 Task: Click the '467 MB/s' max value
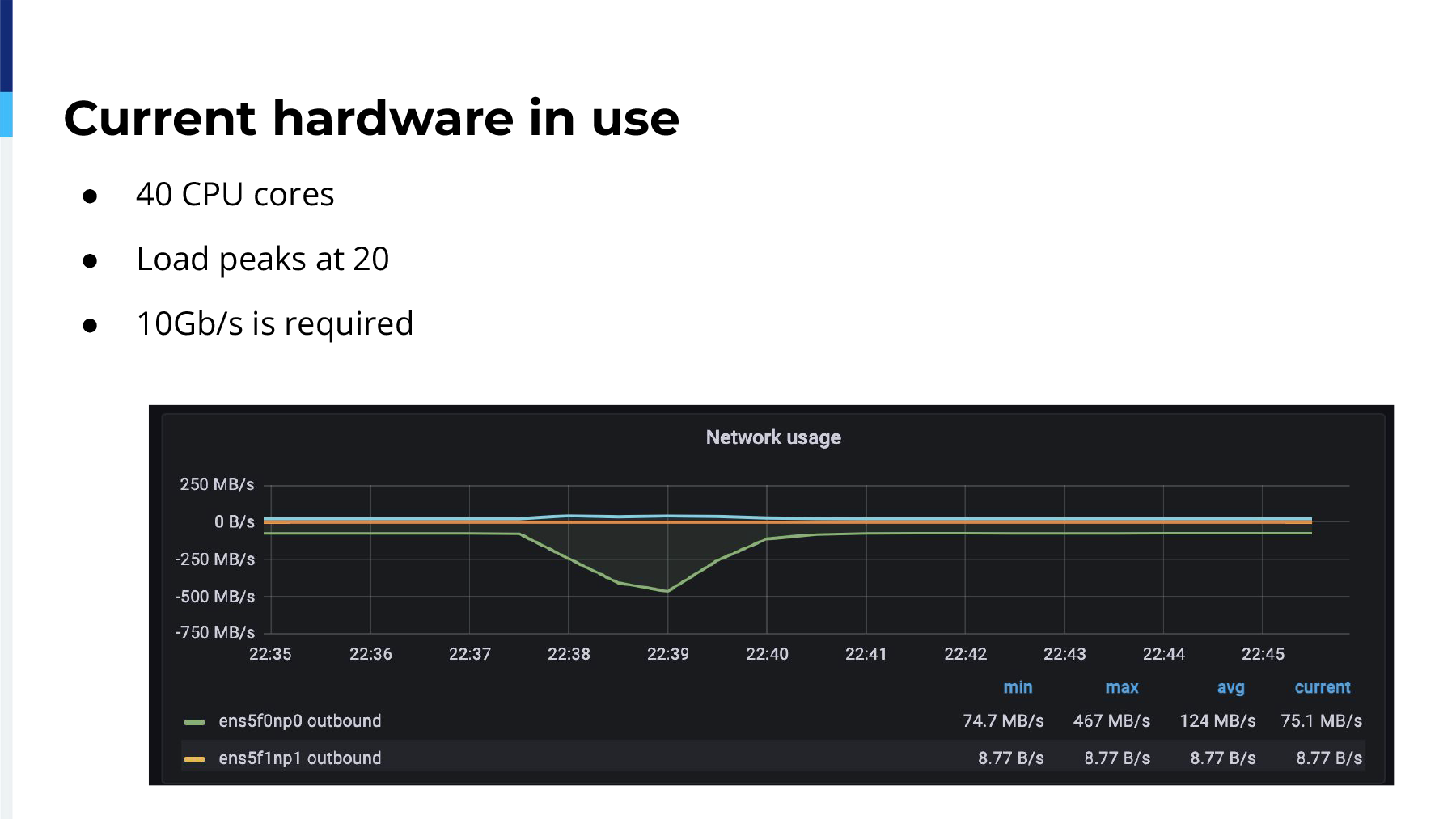(x=1111, y=721)
